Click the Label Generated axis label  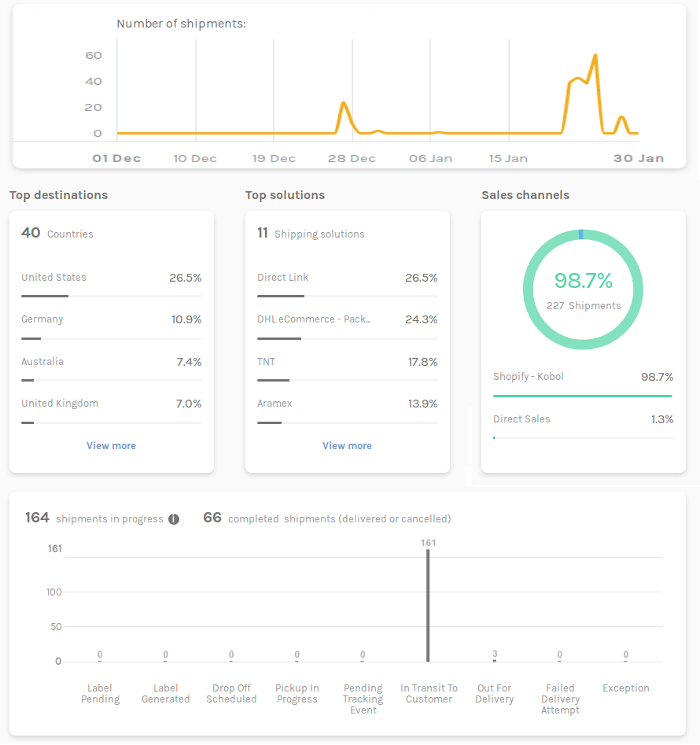(x=165, y=694)
